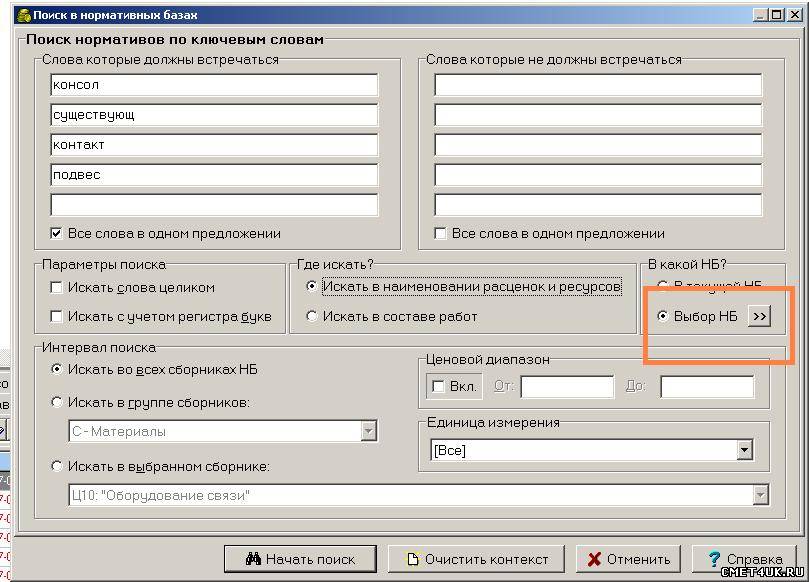Click the page icon on Очистить контекст
This screenshot has width=809, height=582.
coord(412,559)
